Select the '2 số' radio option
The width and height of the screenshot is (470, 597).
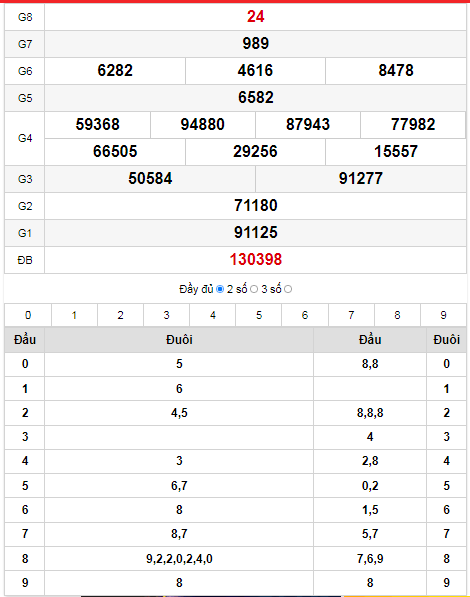[254, 289]
